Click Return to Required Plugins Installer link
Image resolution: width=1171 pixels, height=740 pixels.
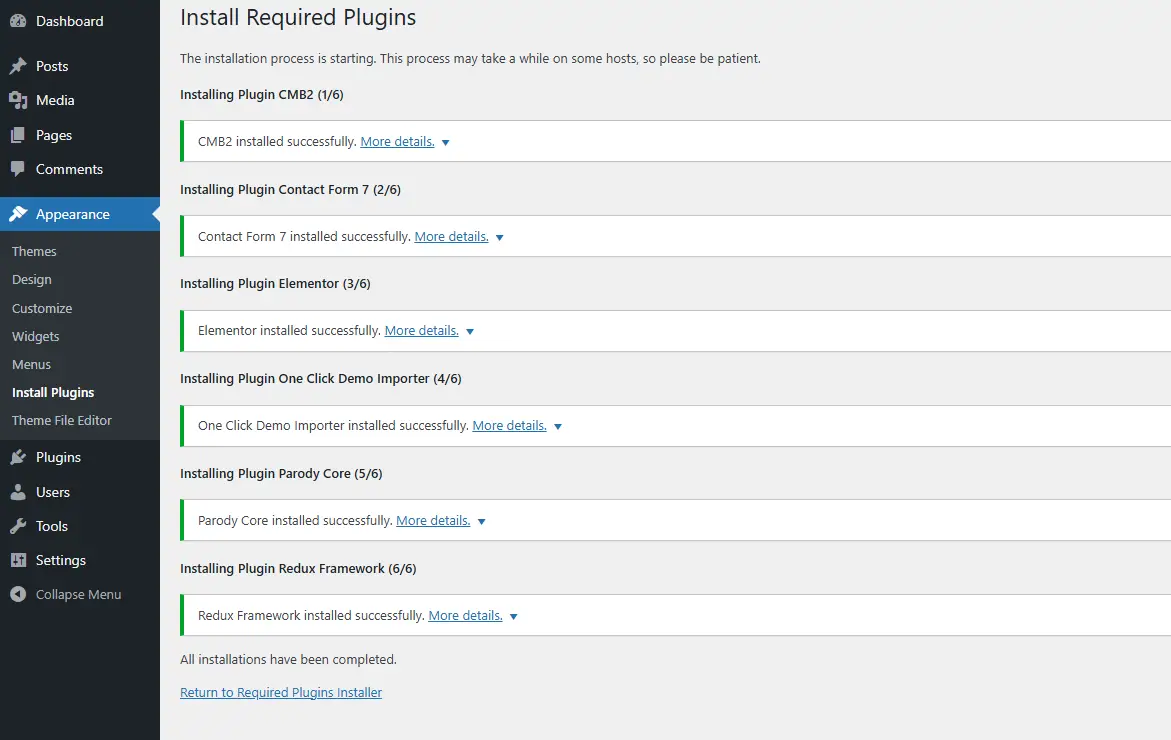click(281, 692)
